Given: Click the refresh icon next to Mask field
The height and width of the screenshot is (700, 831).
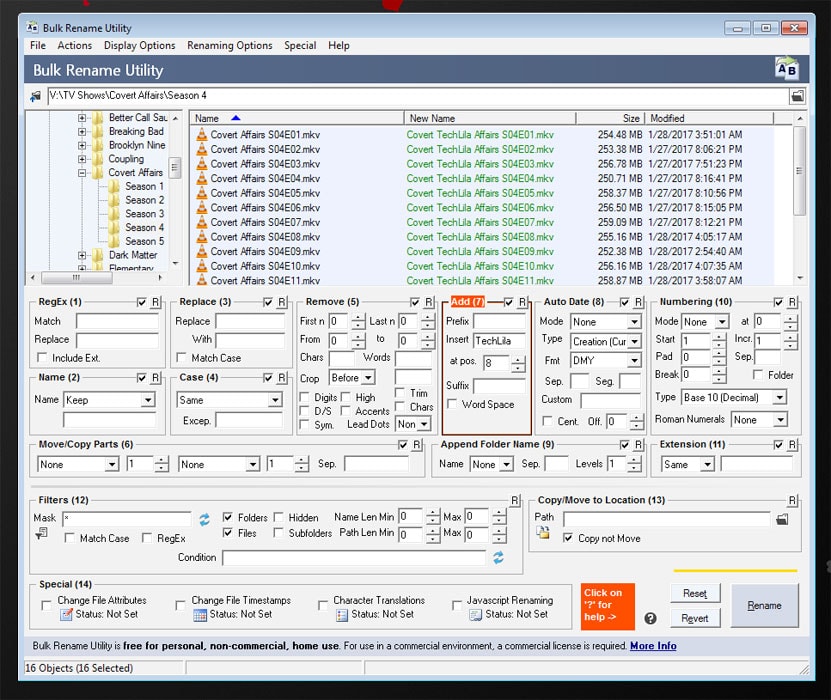Looking at the screenshot, I should pos(205,519).
